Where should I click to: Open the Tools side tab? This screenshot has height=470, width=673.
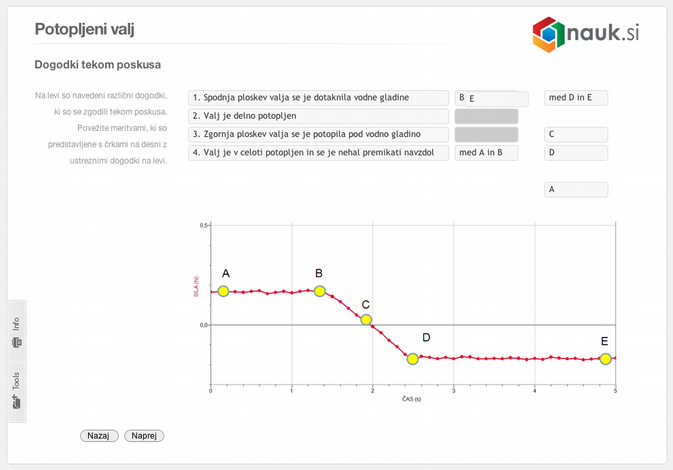pyautogui.click(x=16, y=391)
